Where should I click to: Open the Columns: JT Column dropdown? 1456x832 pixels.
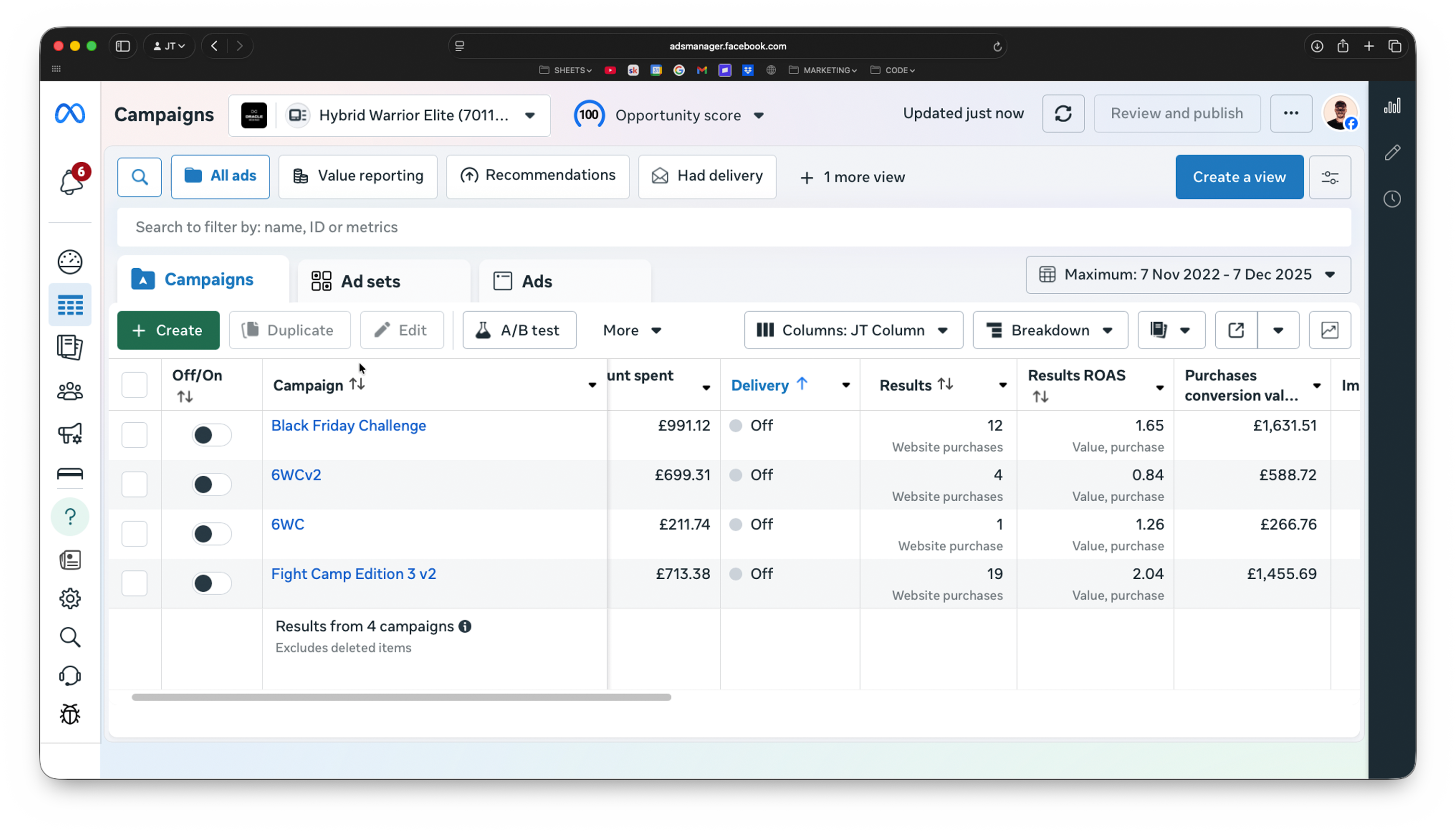tap(853, 330)
